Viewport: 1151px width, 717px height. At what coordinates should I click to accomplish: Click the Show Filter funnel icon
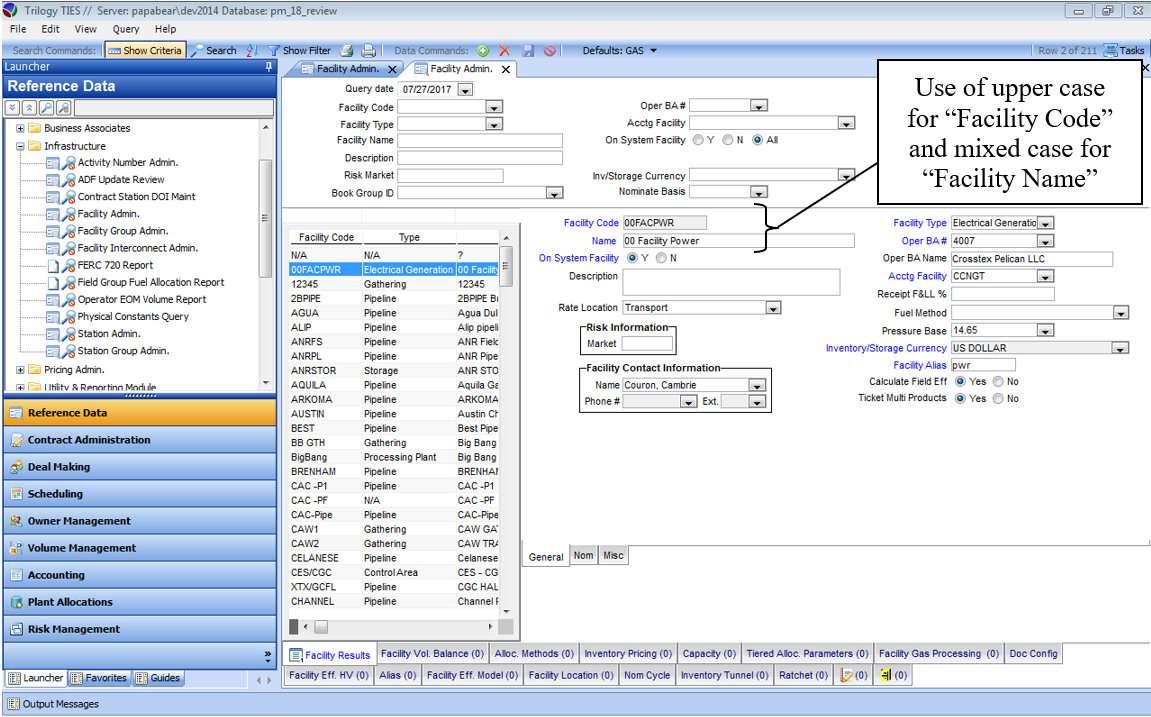tap(272, 50)
